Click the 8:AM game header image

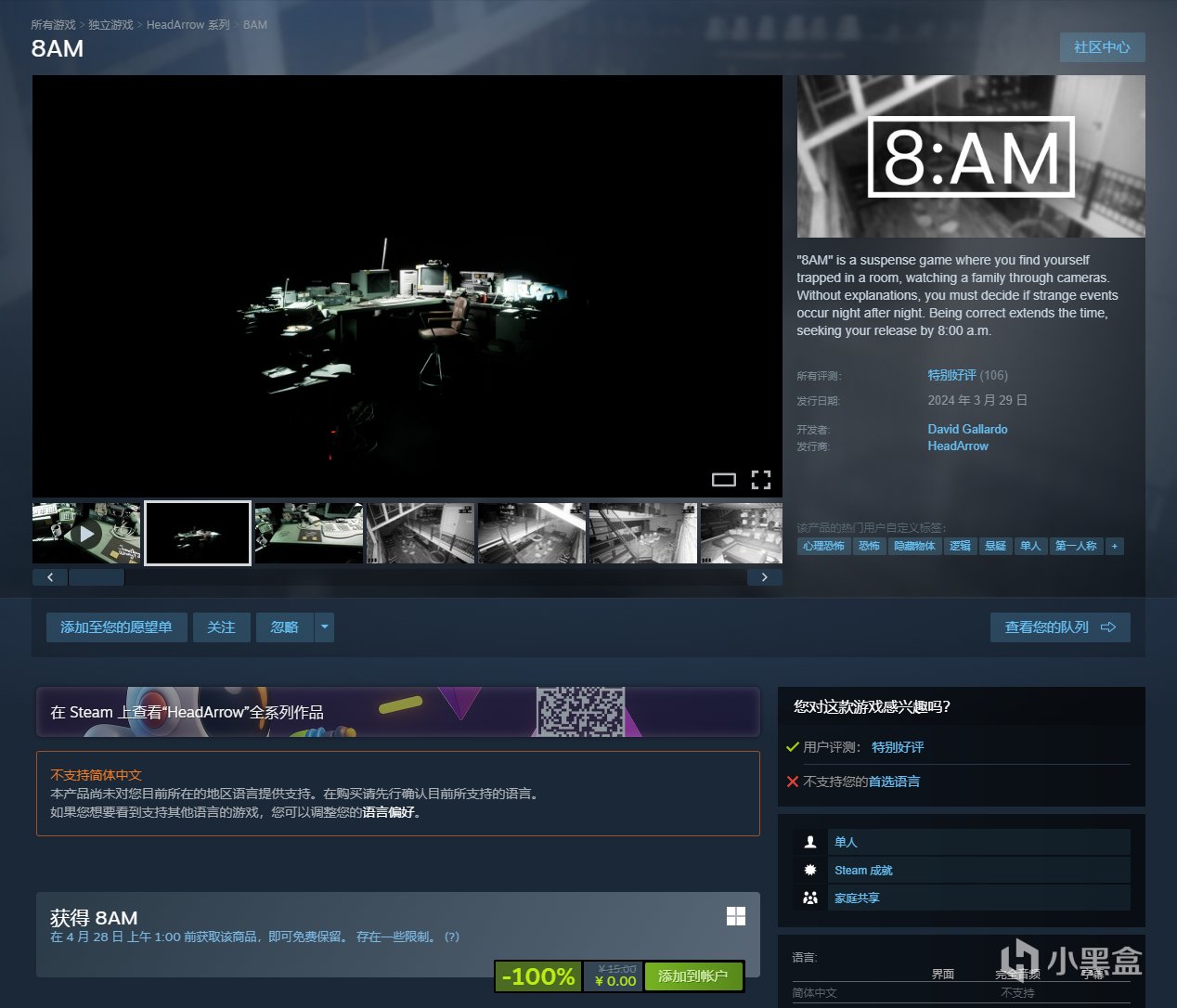pos(971,156)
